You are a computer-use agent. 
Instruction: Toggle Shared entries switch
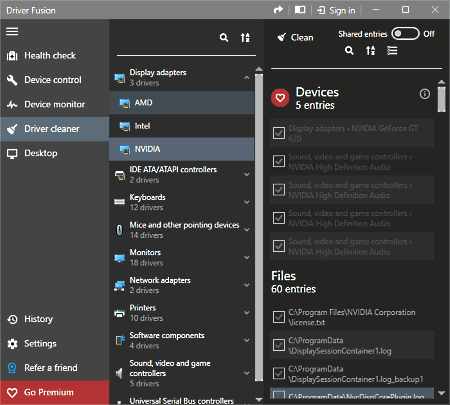[x=405, y=34]
